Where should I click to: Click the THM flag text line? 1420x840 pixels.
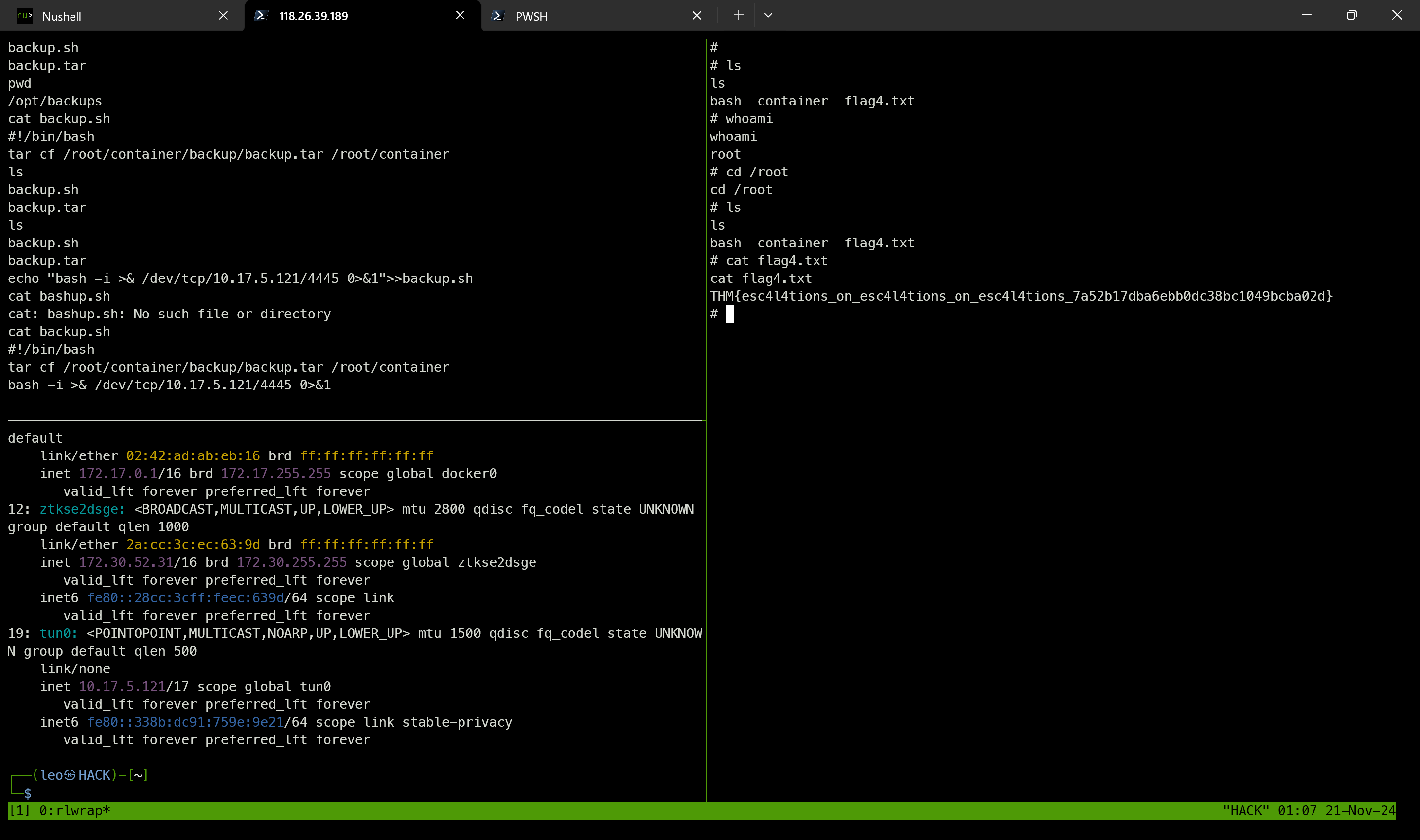click(x=1021, y=296)
